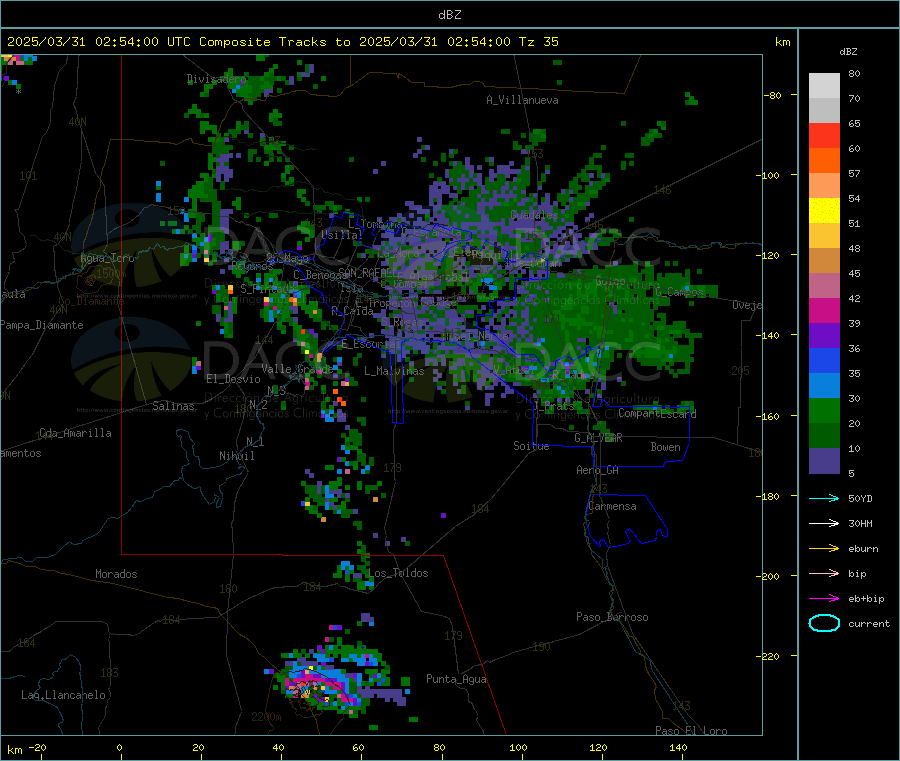This screenshot has height=761, width=900.
Task: Pick the green 20–30 dBZ swatch
Action: coord(824,410)
